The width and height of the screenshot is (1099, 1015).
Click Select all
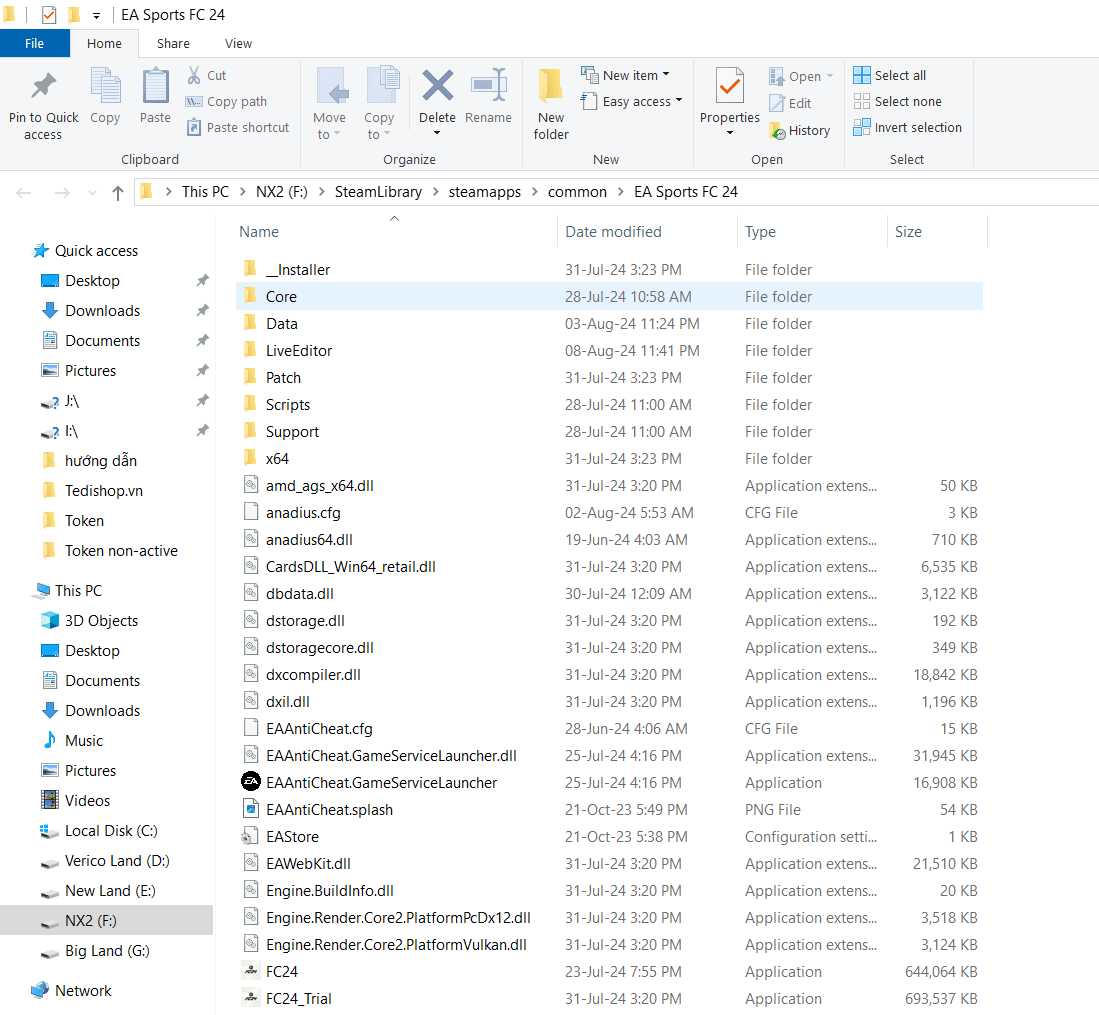coord(890,75)
